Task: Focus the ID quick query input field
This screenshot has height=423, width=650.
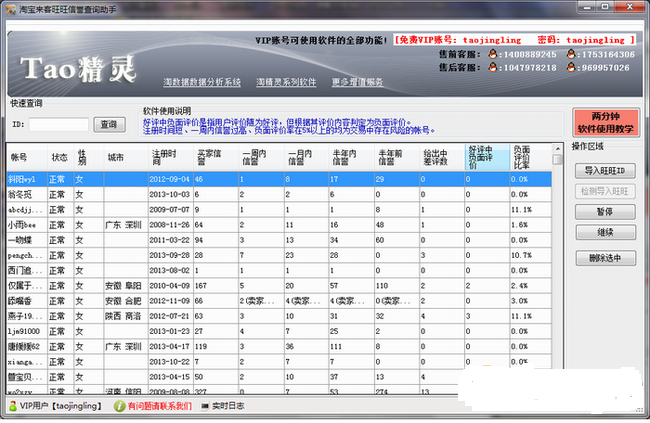Action: pos(59,124)
